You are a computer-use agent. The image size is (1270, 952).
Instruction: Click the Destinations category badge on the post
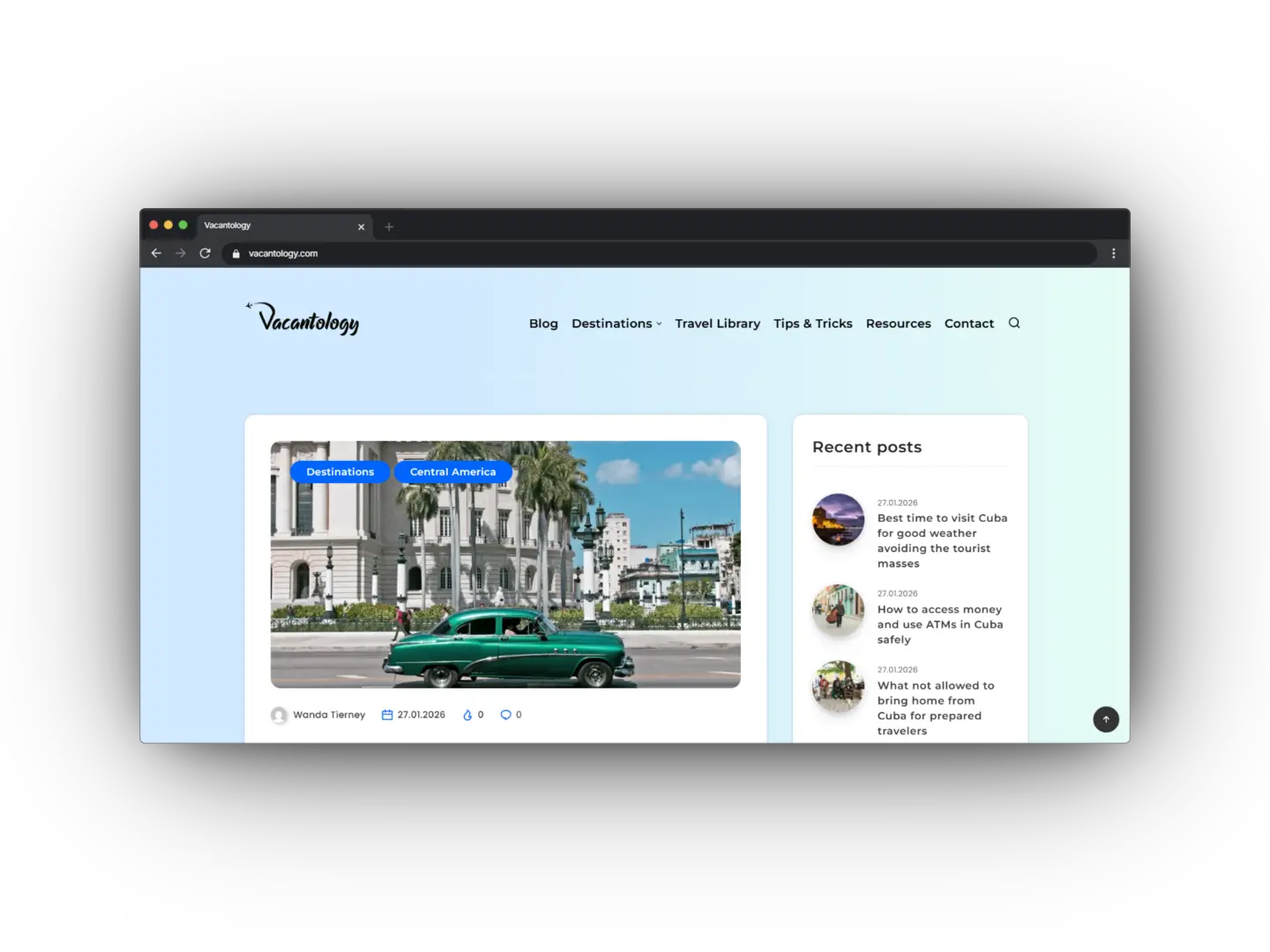(340, 472)
